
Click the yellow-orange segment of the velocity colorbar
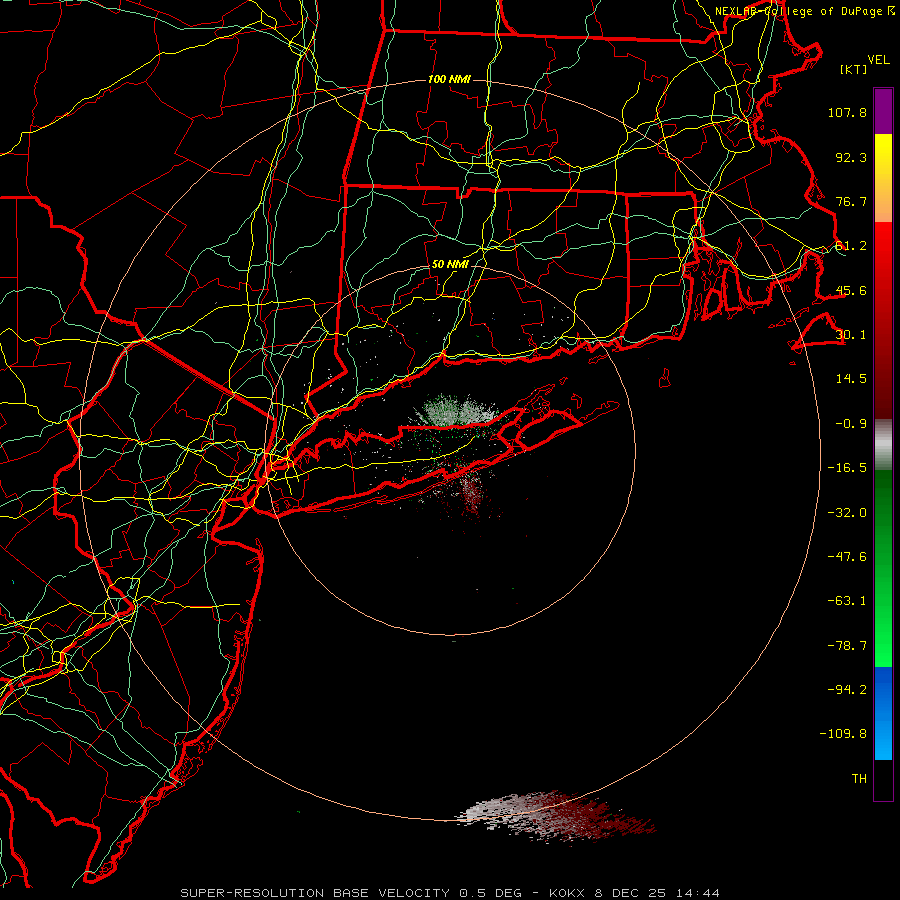(883, 178)
